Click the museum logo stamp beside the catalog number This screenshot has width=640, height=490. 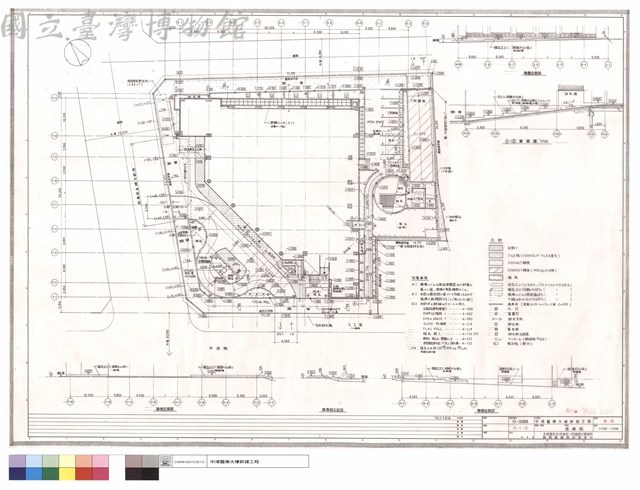coord(165,462)
